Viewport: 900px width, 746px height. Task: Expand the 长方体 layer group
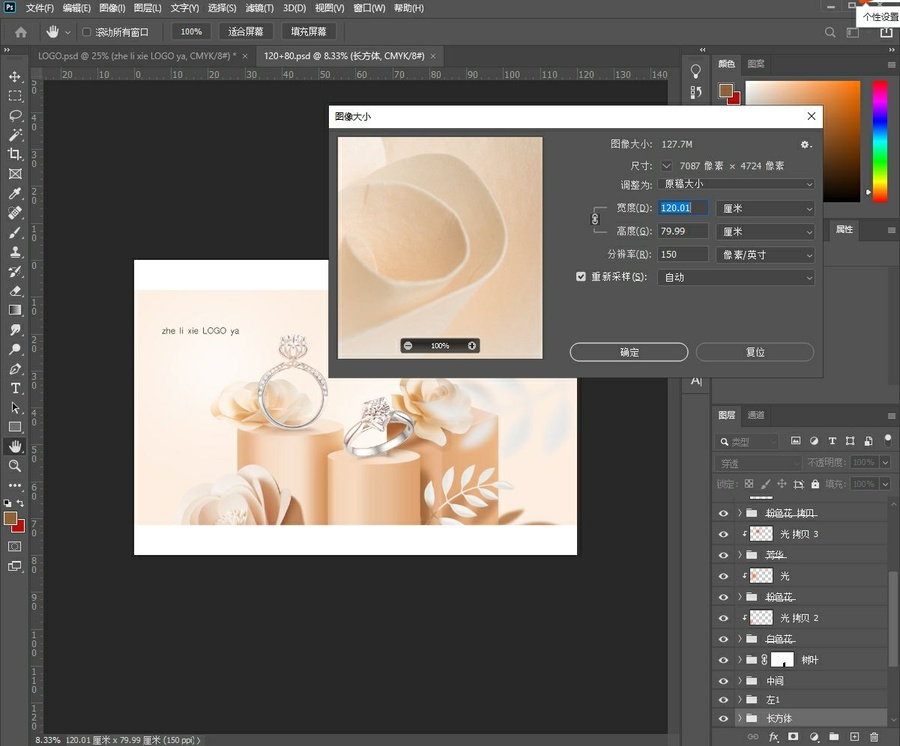click(740, 718)
